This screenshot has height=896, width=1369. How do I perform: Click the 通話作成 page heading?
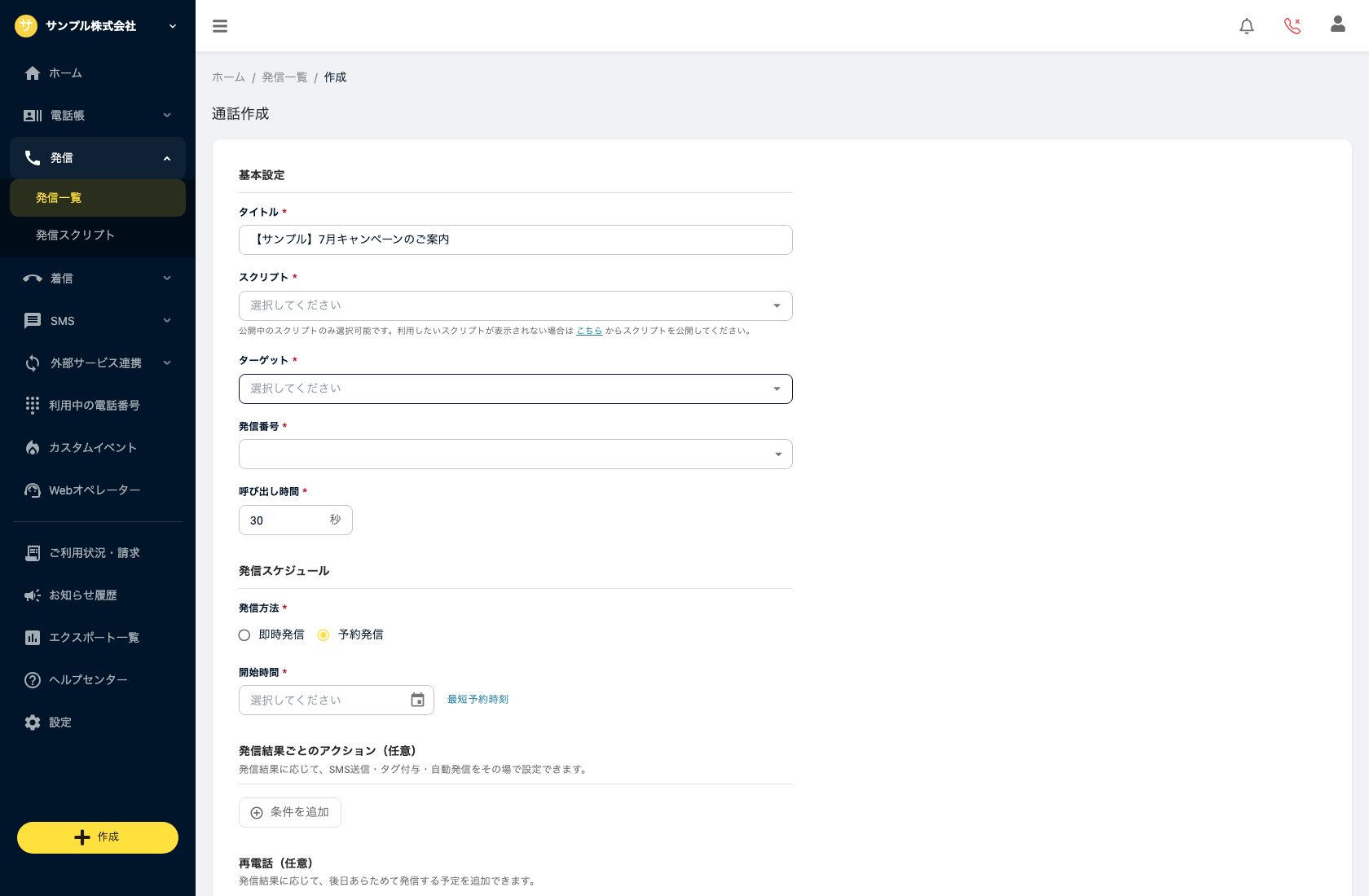(240, 114)
